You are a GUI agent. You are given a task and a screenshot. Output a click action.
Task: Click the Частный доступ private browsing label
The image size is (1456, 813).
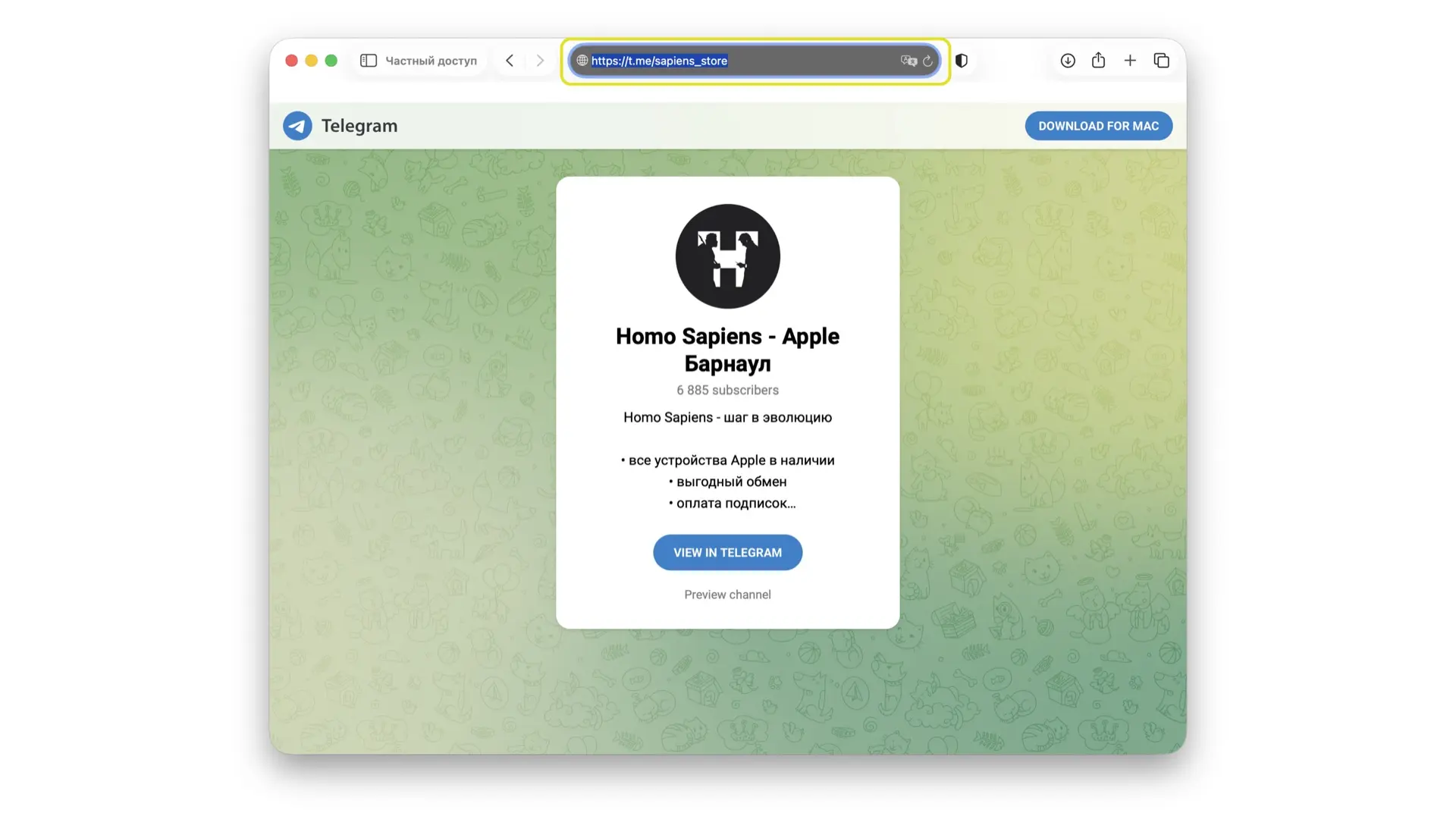pyautogui.click(x=431, y=61)
